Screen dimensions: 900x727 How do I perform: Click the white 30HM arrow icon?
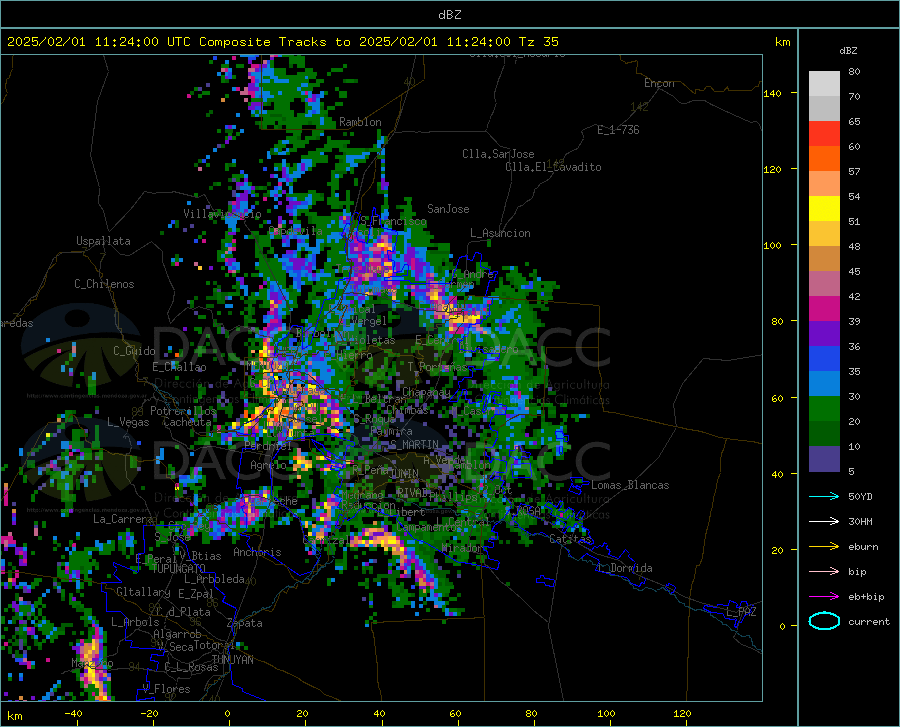point(824,521)
